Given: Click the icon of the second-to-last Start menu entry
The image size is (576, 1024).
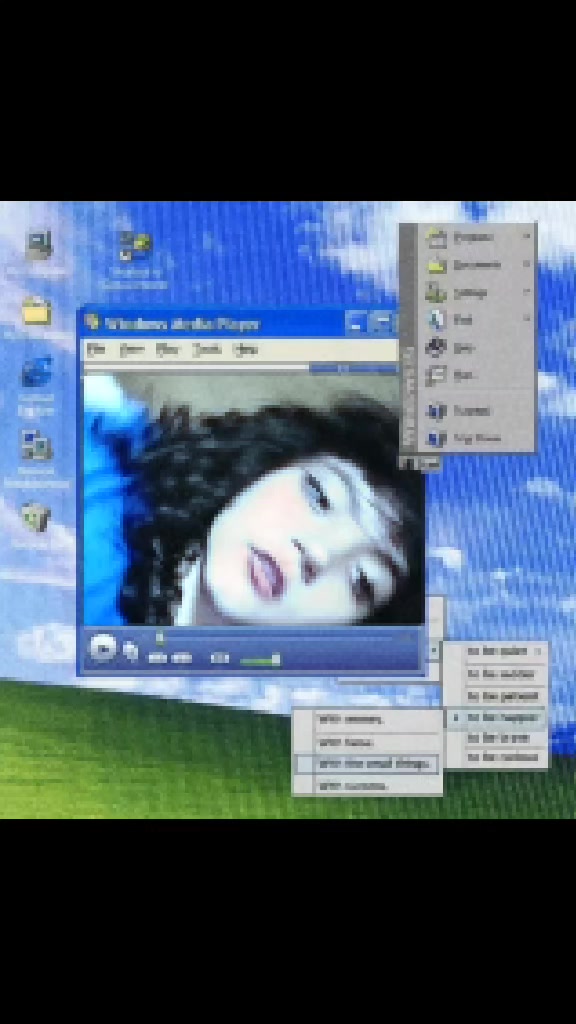Looking at the screenshot, I should coord(436,411).
